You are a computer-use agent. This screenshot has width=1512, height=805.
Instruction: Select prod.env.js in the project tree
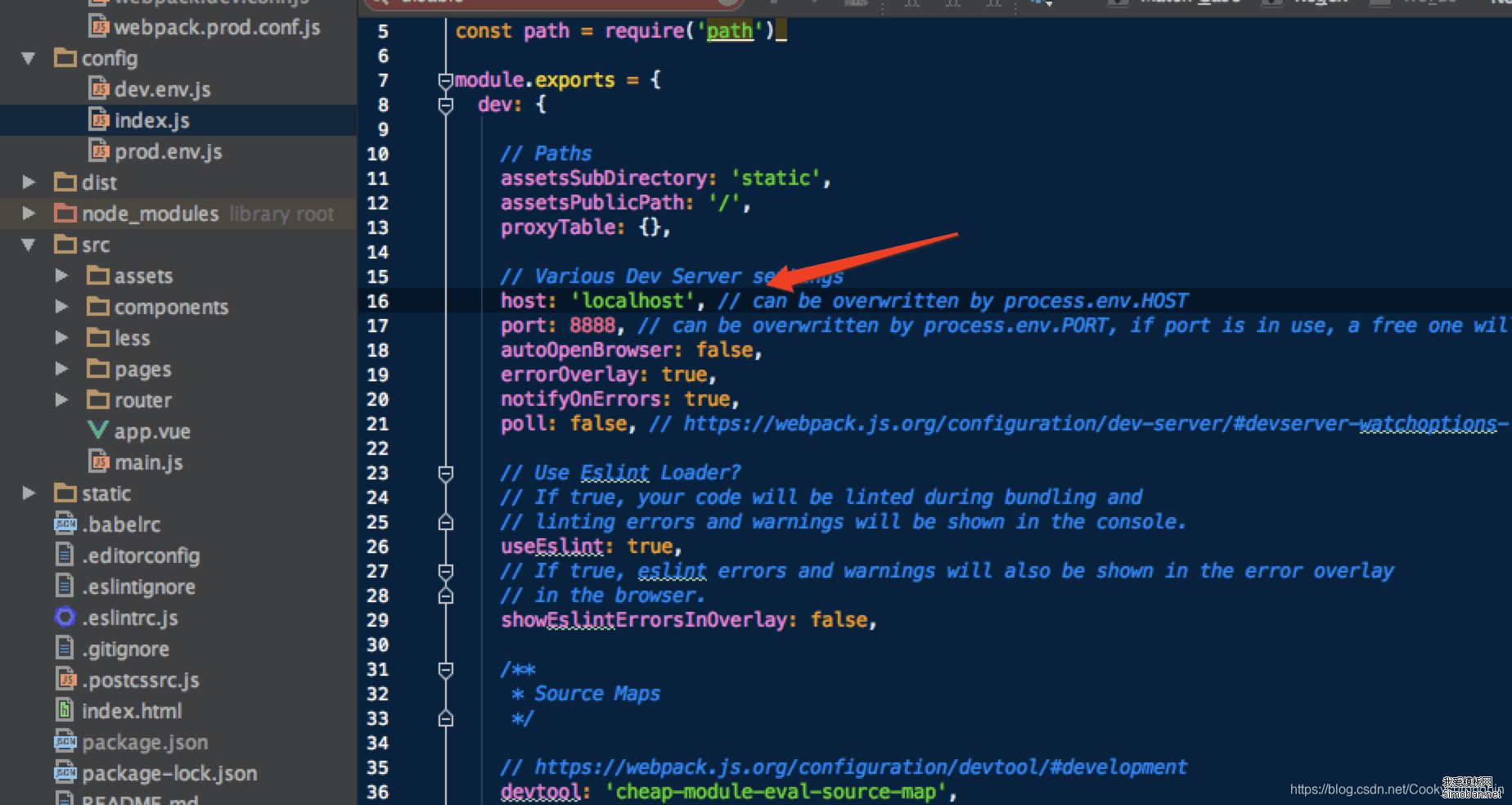168,151
